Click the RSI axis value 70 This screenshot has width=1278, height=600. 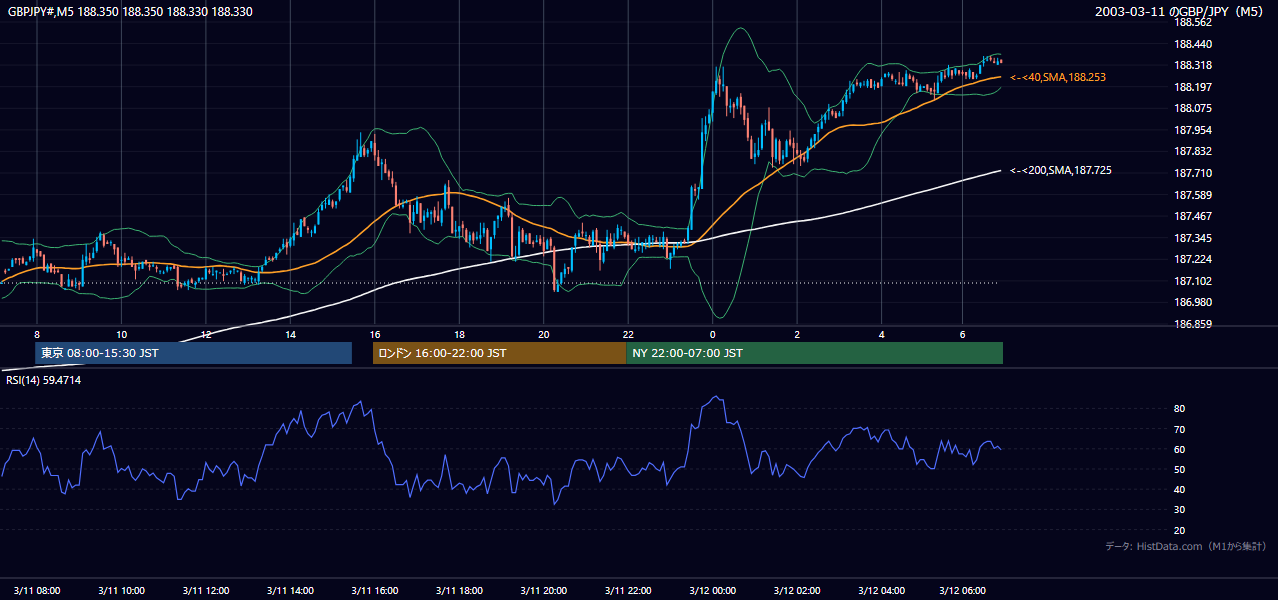[x=1179, y=429]
